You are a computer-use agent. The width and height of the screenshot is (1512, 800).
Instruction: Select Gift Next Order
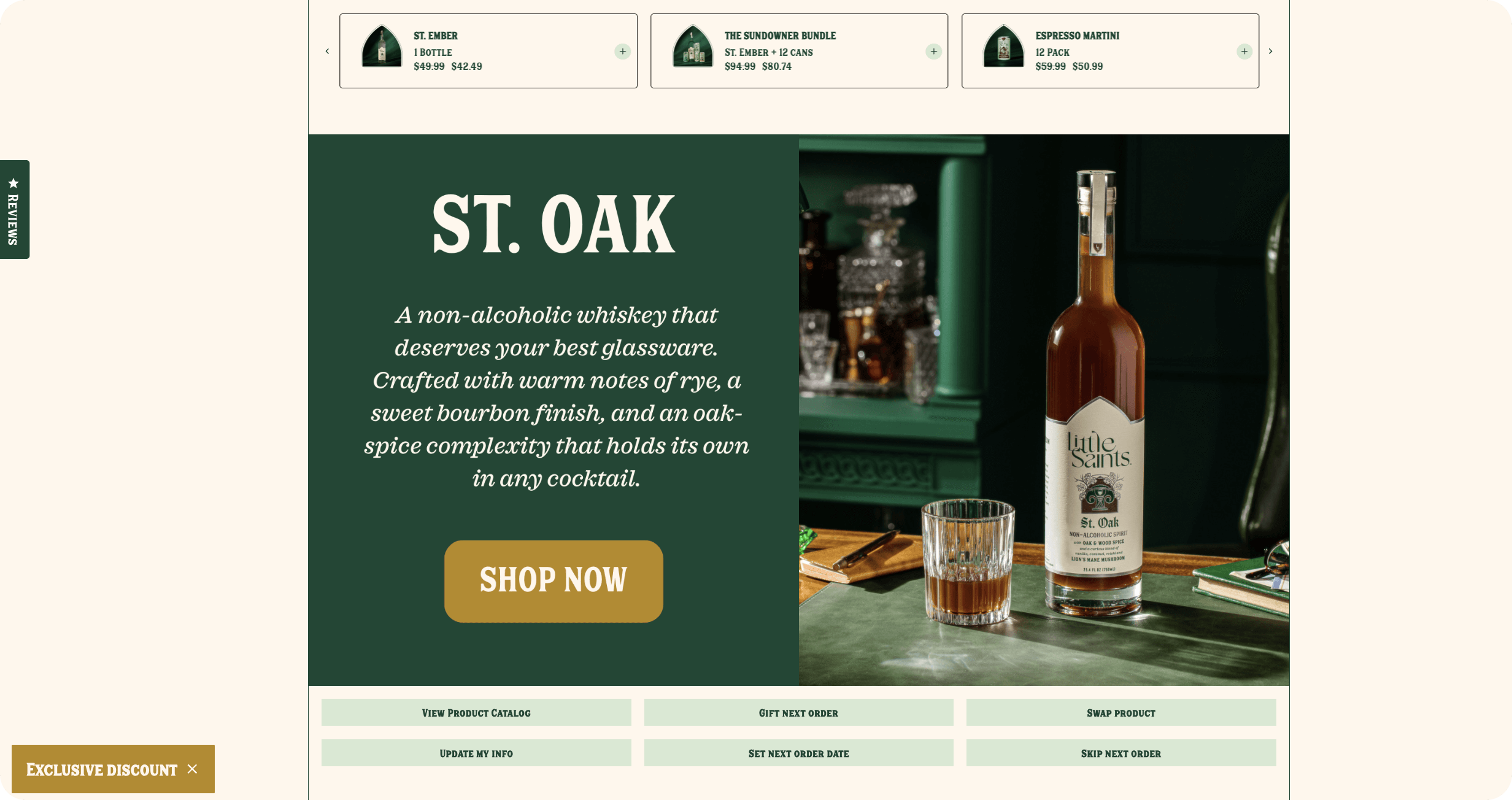point(798,712)
